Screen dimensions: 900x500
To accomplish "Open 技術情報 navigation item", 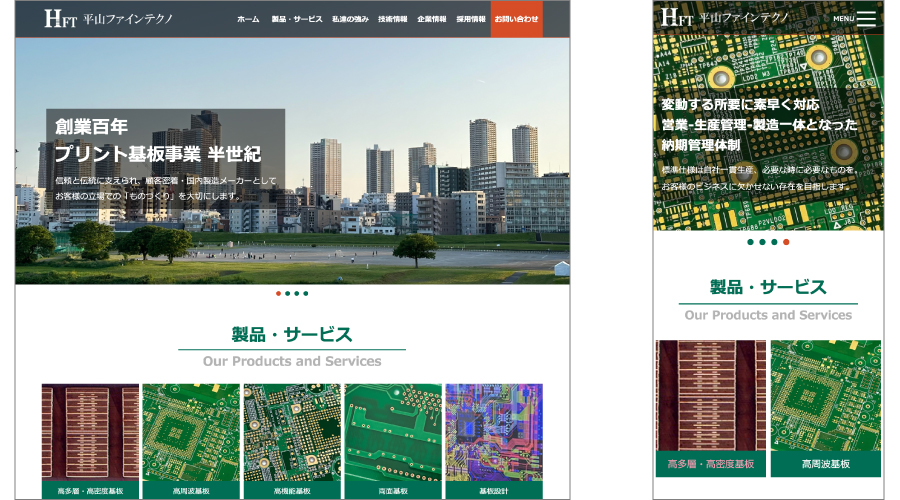I will pyautogui.click(x=393, y=19).
